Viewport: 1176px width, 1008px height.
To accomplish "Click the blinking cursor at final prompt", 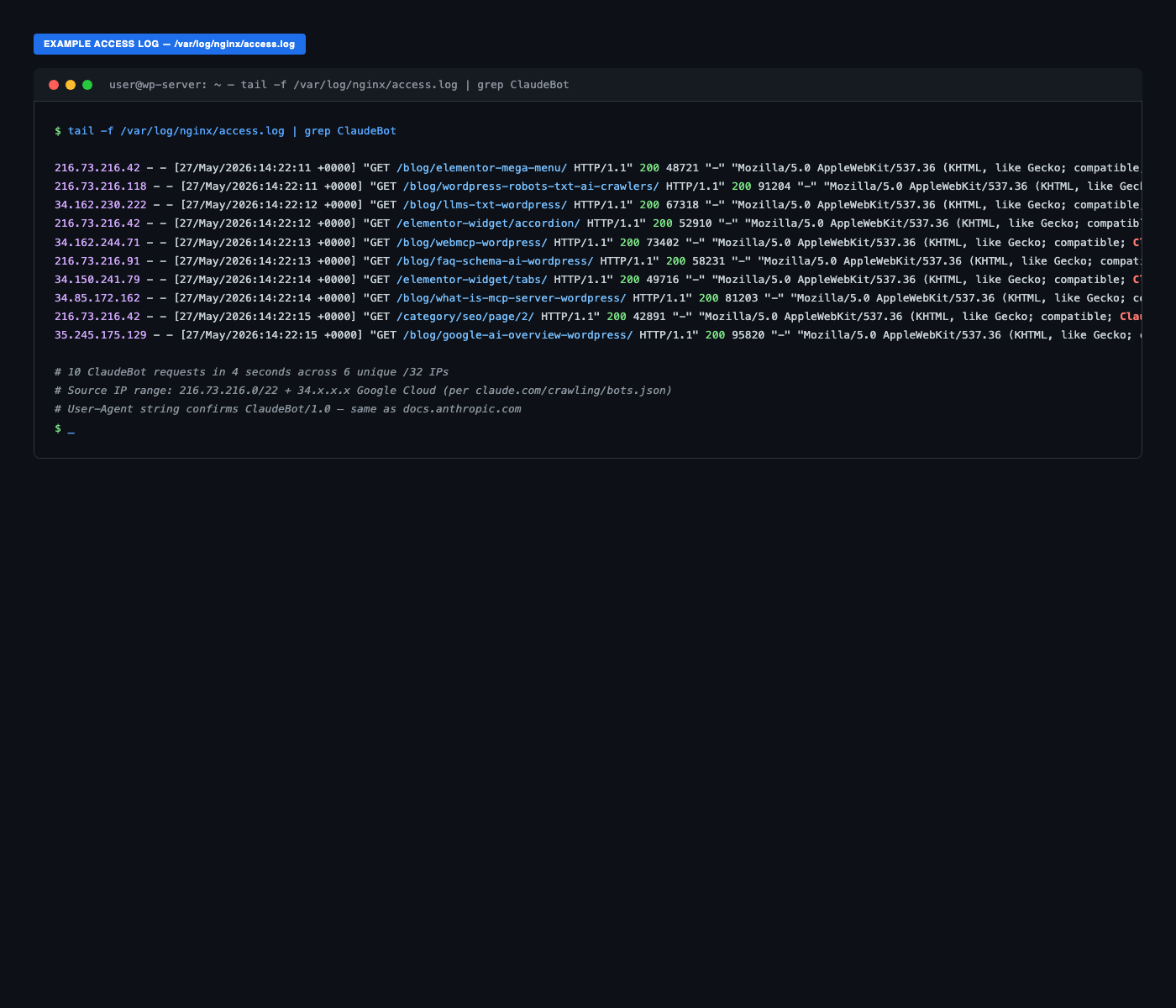I will [71, 429].
